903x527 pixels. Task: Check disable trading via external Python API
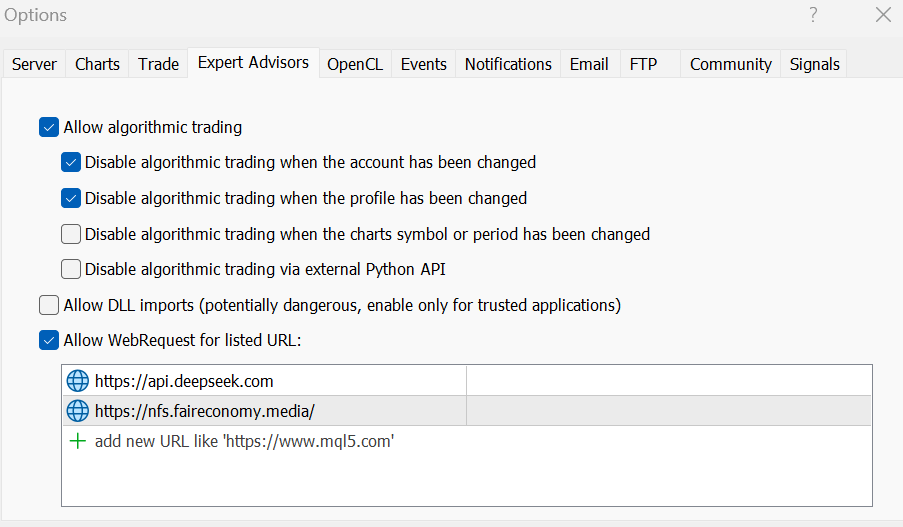(71, 269)
